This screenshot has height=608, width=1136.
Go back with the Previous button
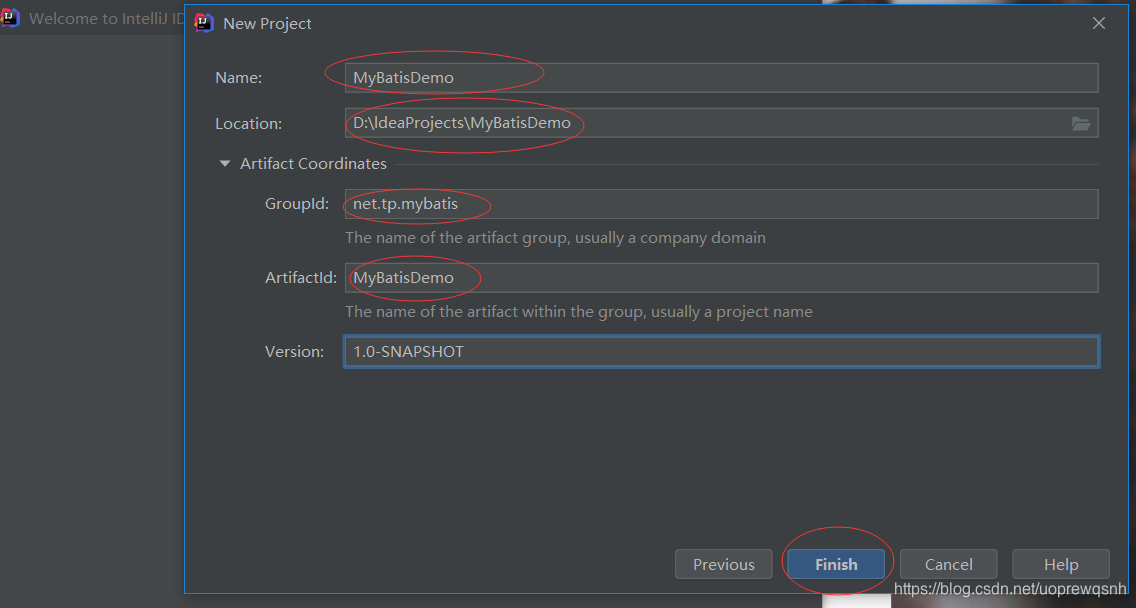coord(723,564)
